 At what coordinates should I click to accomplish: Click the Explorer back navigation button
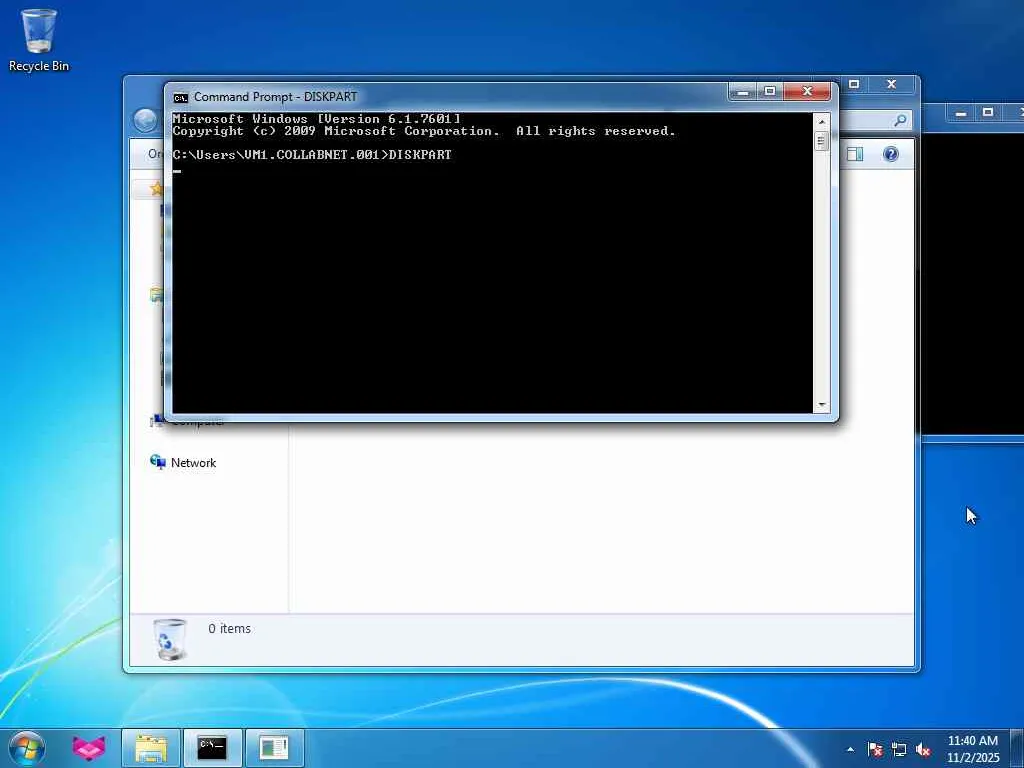point(145,120)
